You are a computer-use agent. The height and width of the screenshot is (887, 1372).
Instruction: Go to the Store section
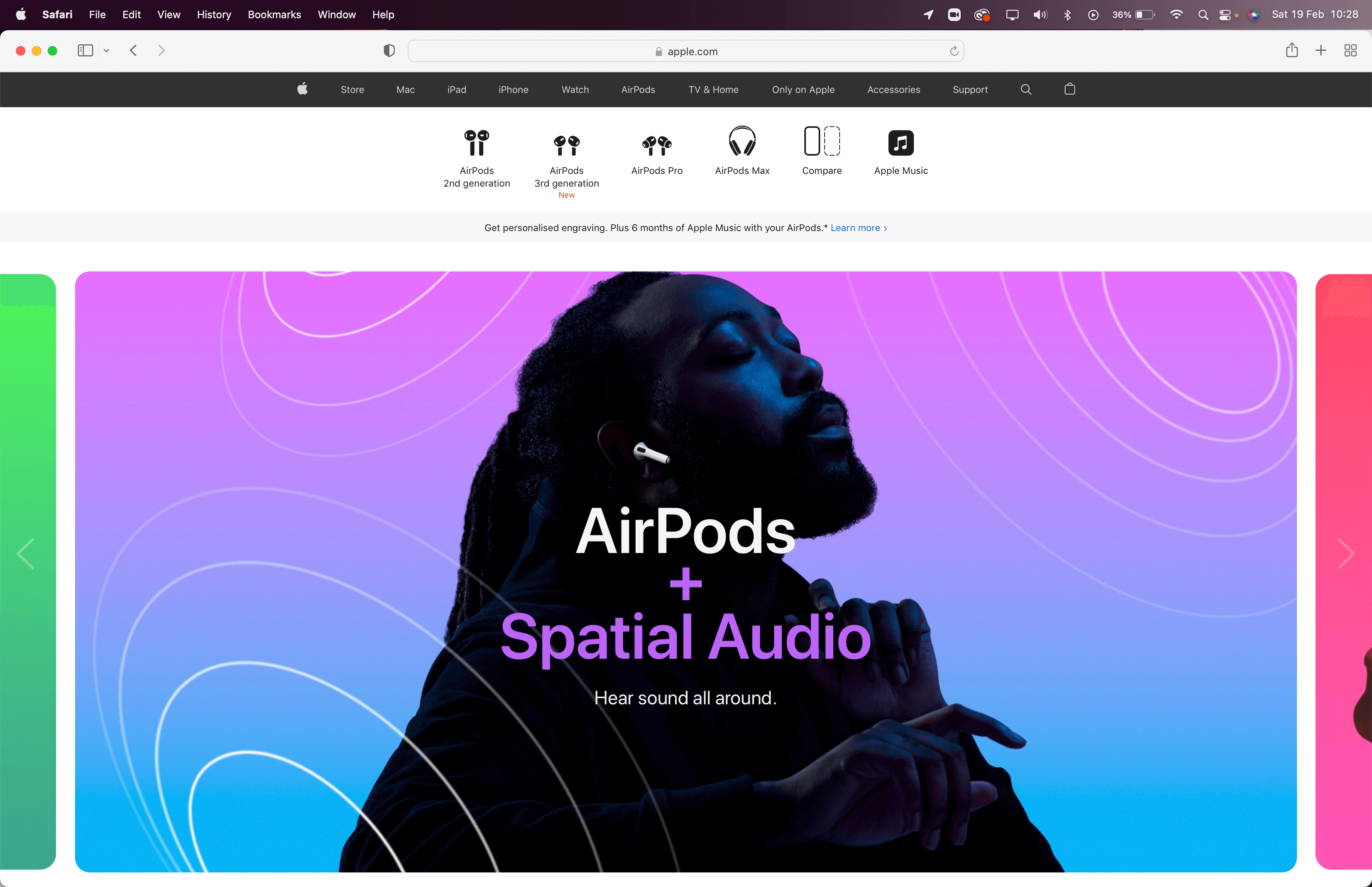[353, 89]
